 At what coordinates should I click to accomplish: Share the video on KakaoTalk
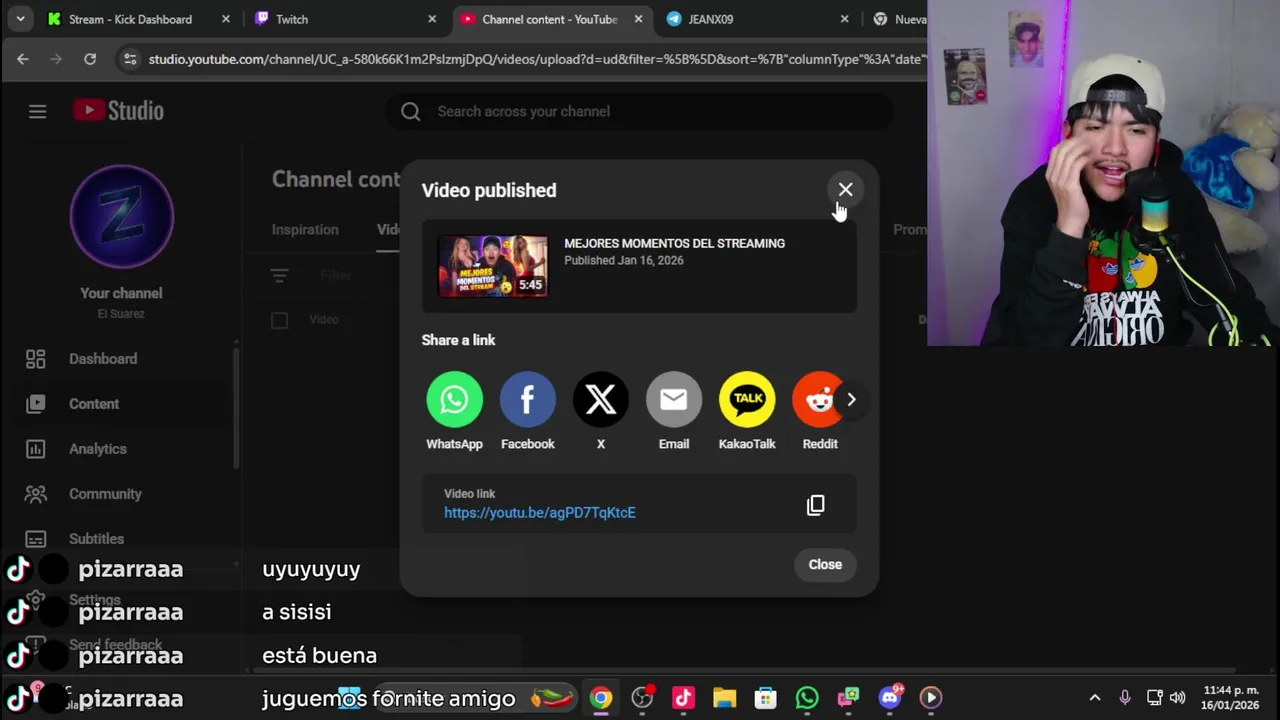pos(747,400)
